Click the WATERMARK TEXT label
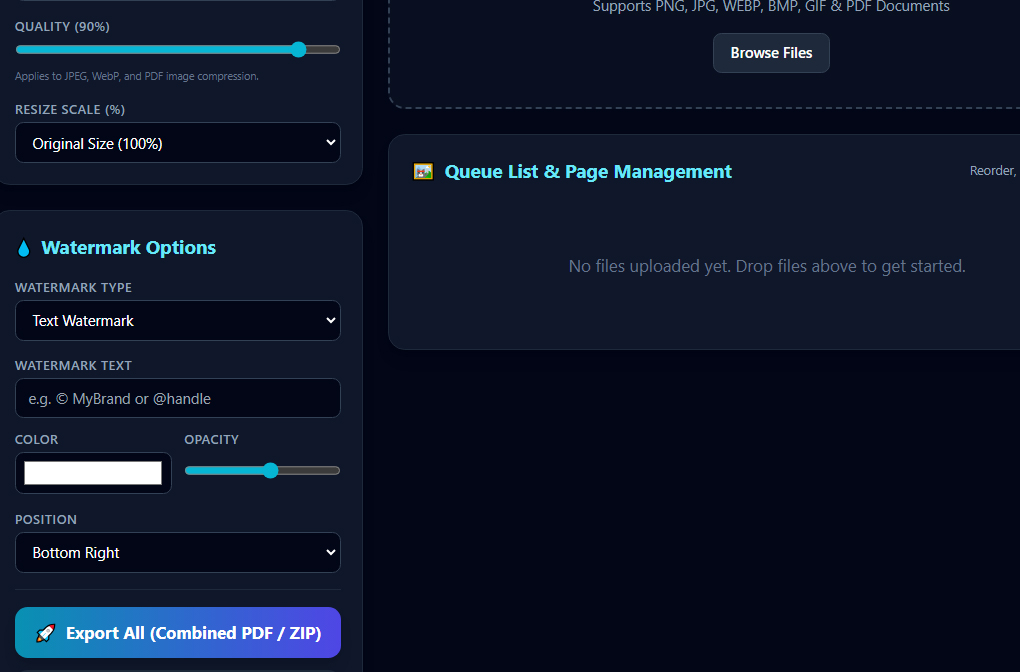The width and height of the screenshot is (1020, 672). tap(74, 366)
